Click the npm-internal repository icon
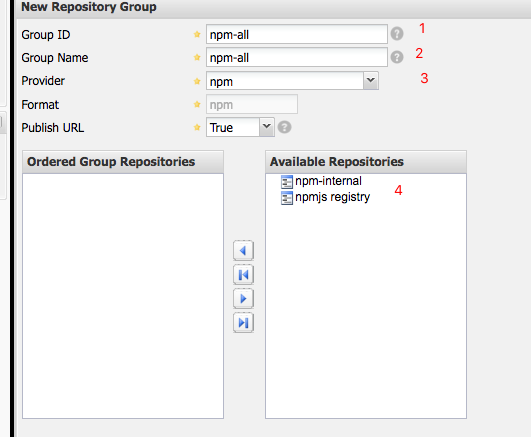The width and height of the screenshot is (531, 437). click(x=286, y=182)
